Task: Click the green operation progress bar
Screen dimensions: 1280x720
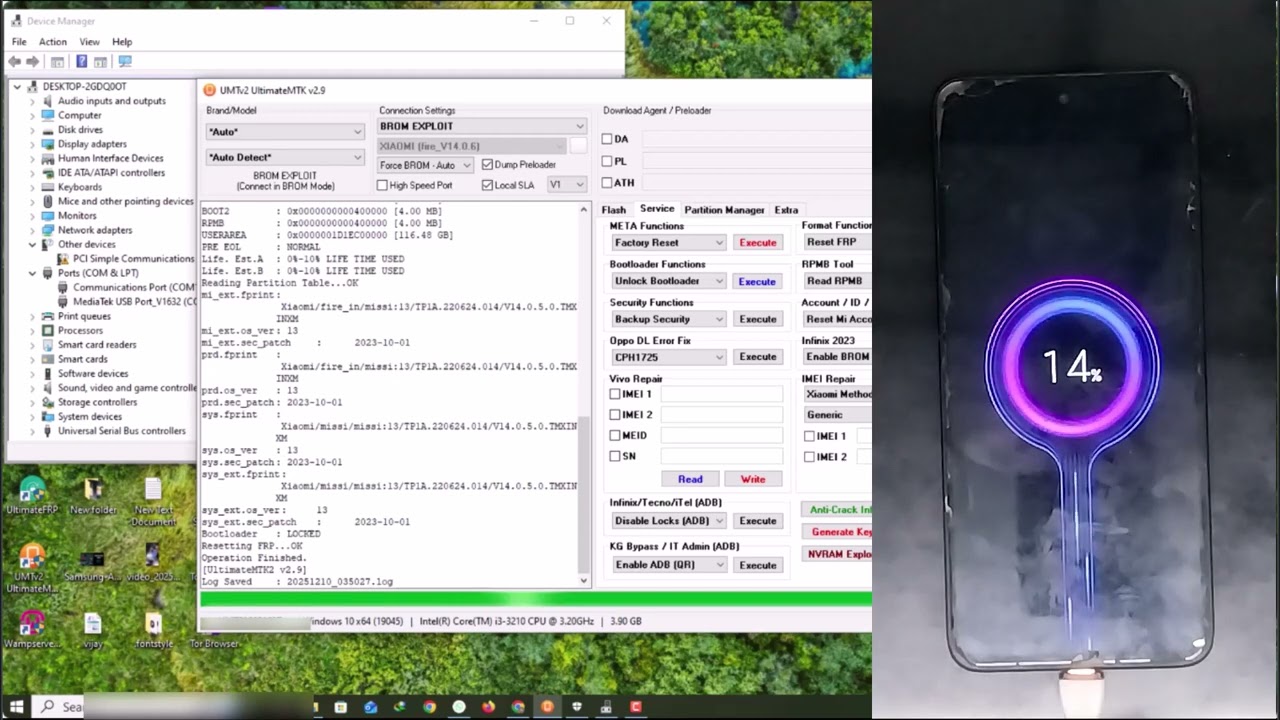Action: [x=536, y=599]
